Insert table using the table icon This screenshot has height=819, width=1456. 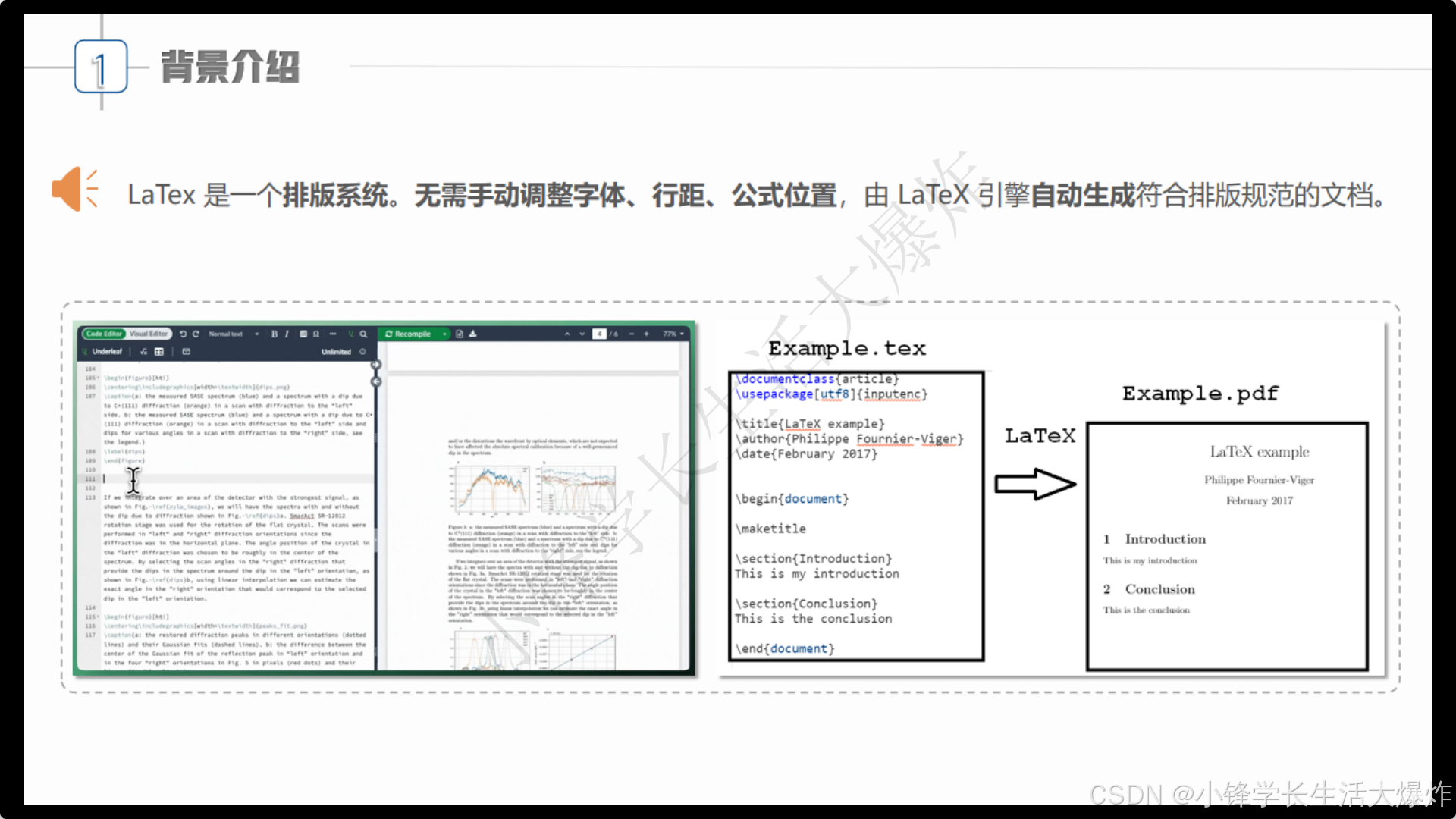pos(158,352)
